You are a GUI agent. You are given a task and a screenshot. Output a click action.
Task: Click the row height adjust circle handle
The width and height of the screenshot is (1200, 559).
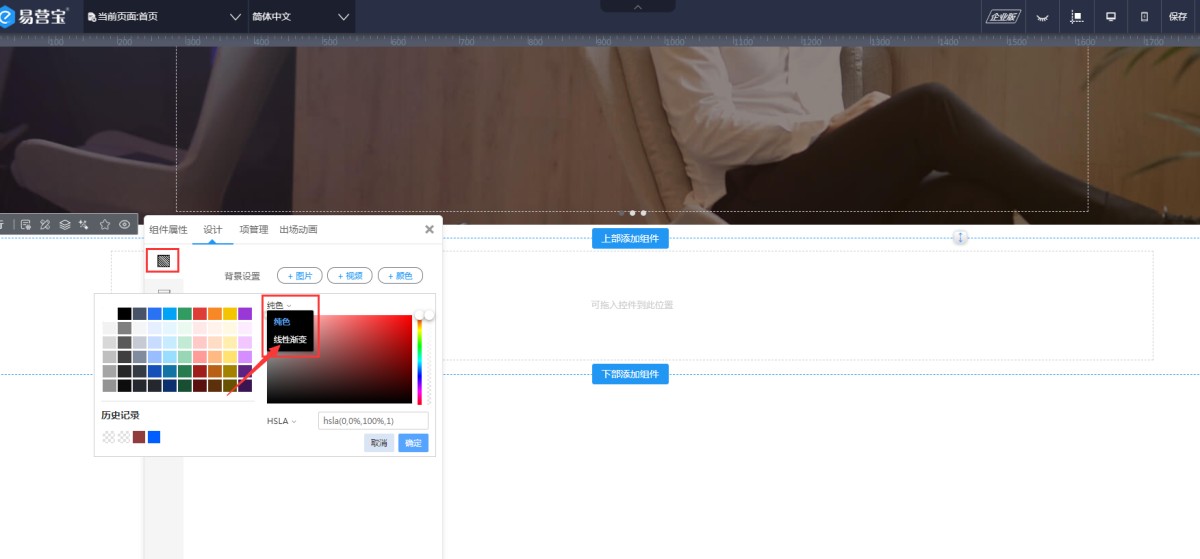click(x=960, y=238)
